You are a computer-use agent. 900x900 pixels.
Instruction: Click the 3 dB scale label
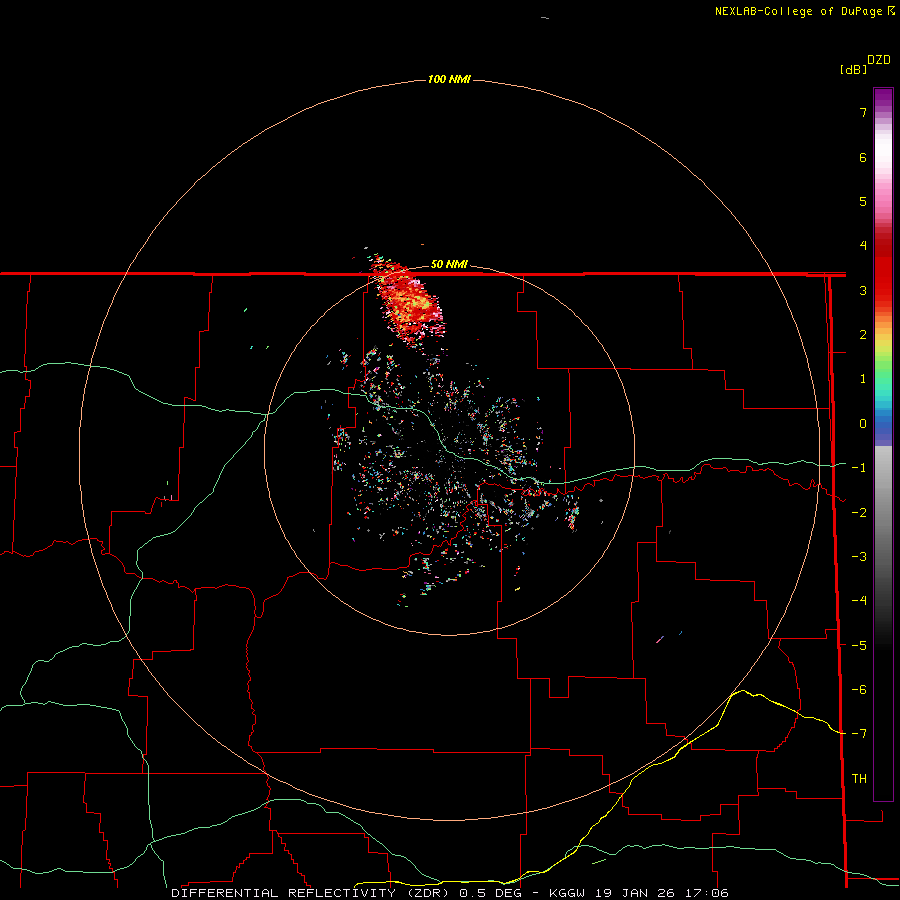pos(863,290)
